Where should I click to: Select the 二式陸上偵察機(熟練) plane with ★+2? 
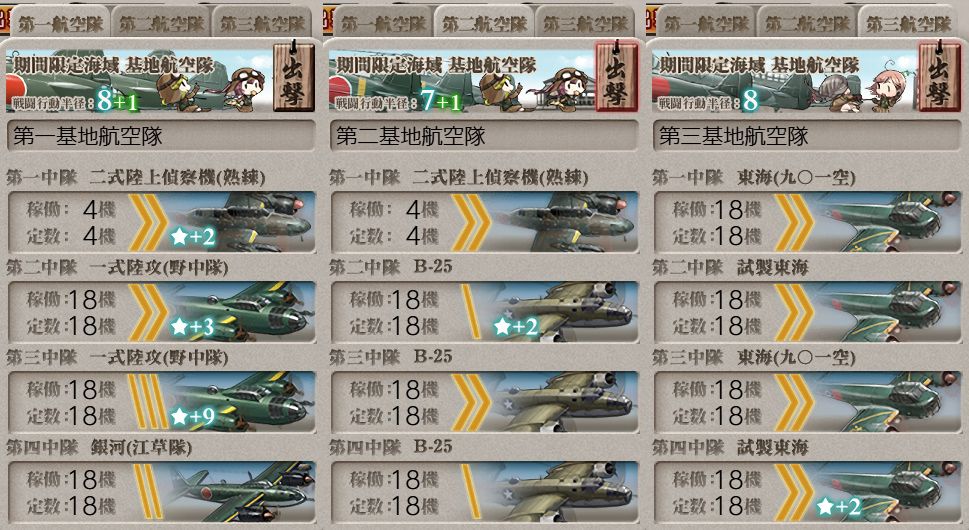(162, 222)
